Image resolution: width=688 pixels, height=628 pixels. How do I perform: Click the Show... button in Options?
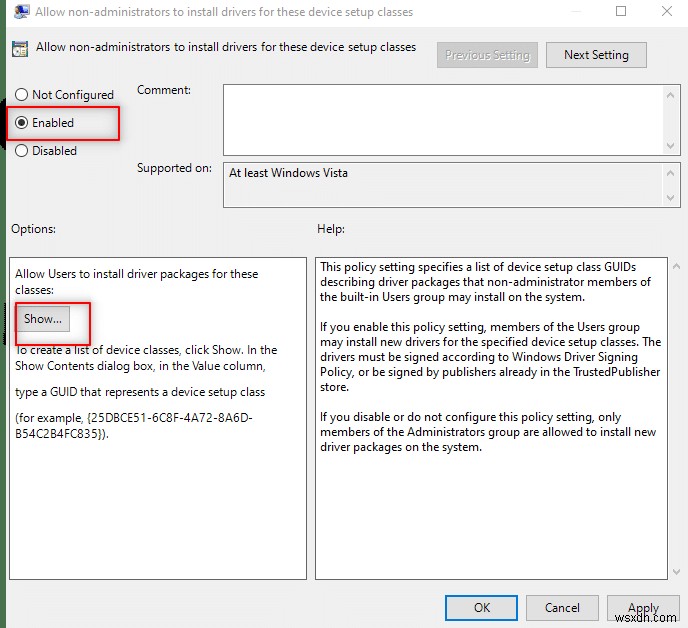43,319
